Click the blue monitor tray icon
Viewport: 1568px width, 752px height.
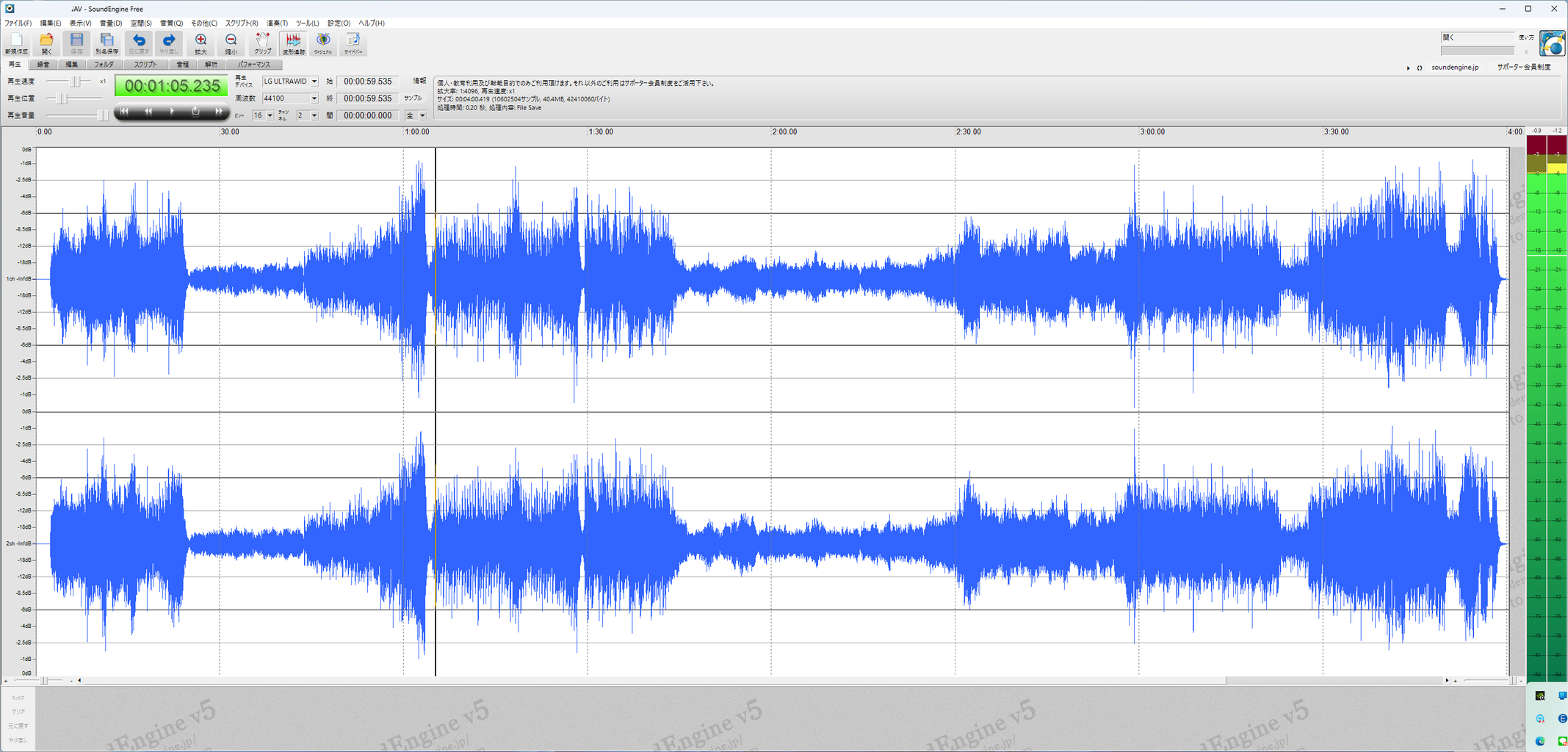(x=1562, y=695)
